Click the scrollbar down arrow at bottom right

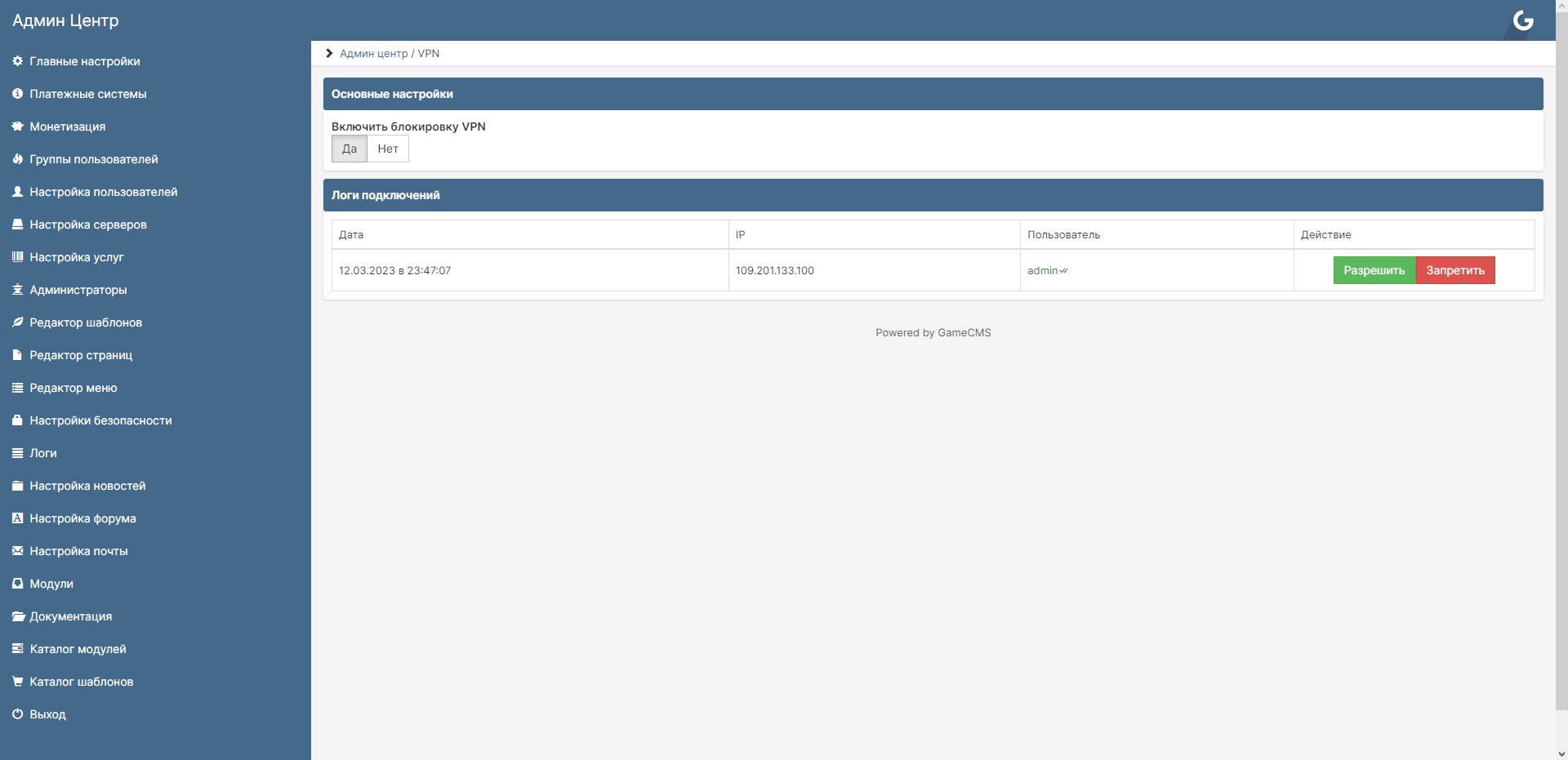(x=1561, y=753)
